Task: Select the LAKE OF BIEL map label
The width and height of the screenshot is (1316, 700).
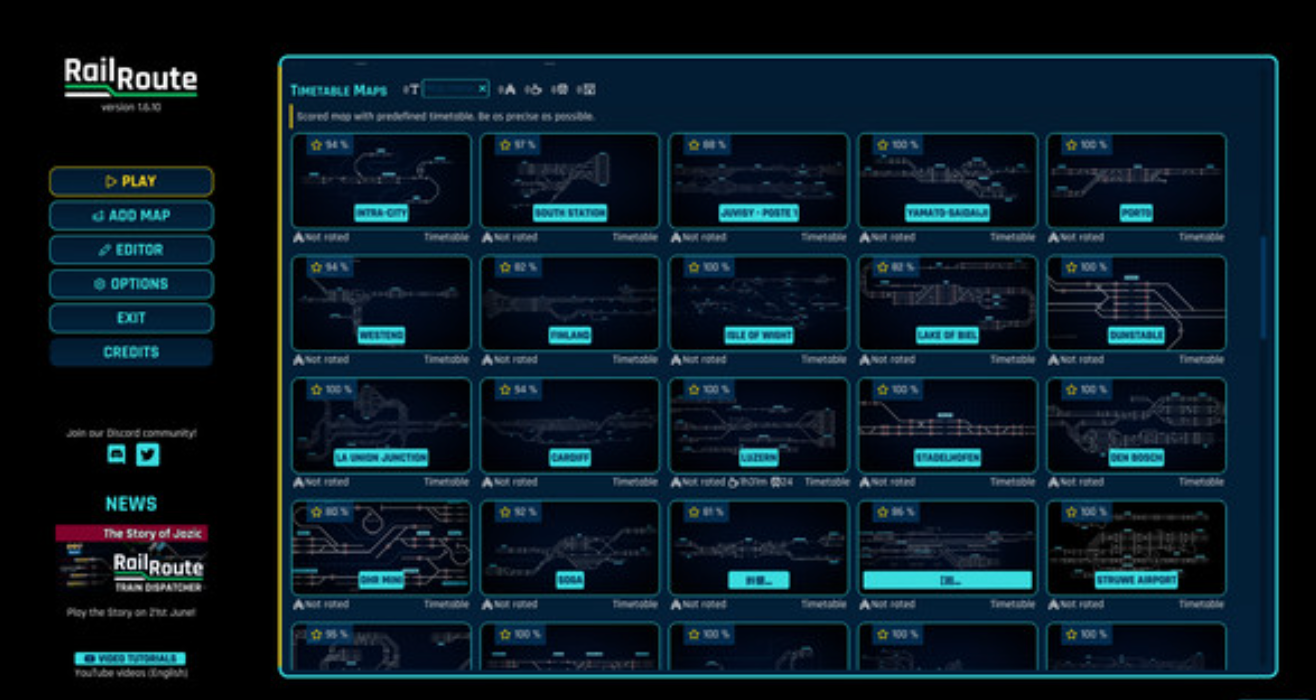Action: click(x=947, y=335)
